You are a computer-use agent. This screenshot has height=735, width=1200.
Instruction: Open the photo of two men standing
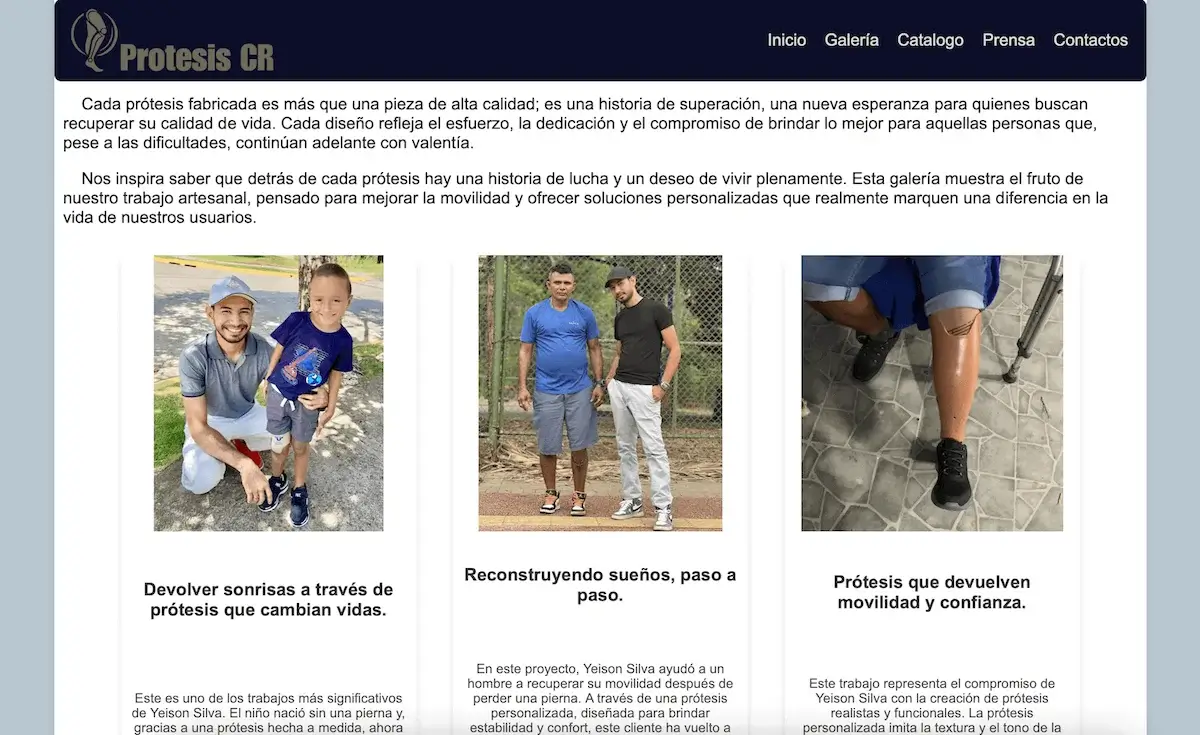(x=600, y=393)
